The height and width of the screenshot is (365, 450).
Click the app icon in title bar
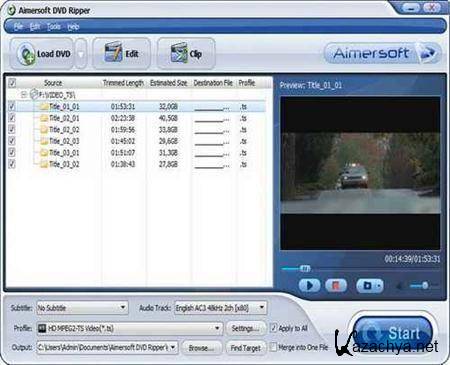click(x=11, y=10)
